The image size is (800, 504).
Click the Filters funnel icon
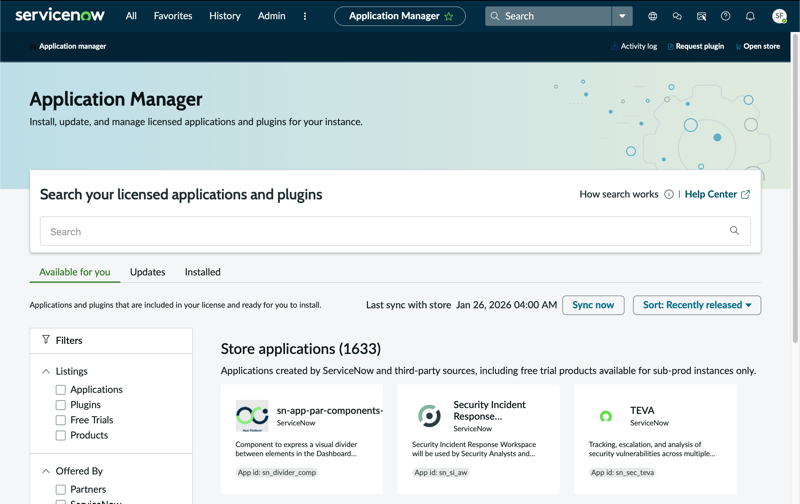coord(46,340)
